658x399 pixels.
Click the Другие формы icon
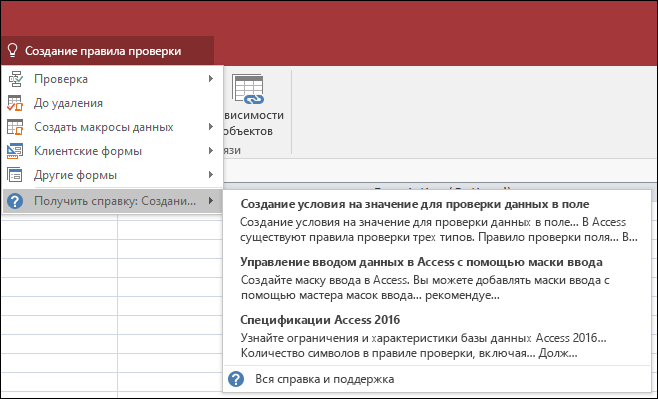click(x=16, y=175)
